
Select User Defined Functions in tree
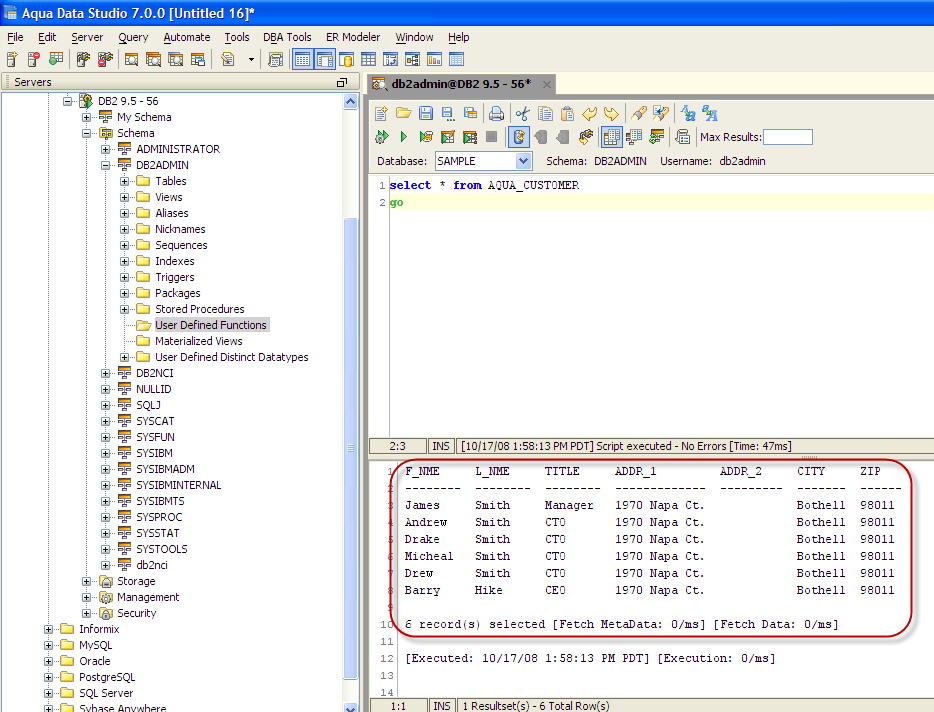click(210, 325)
